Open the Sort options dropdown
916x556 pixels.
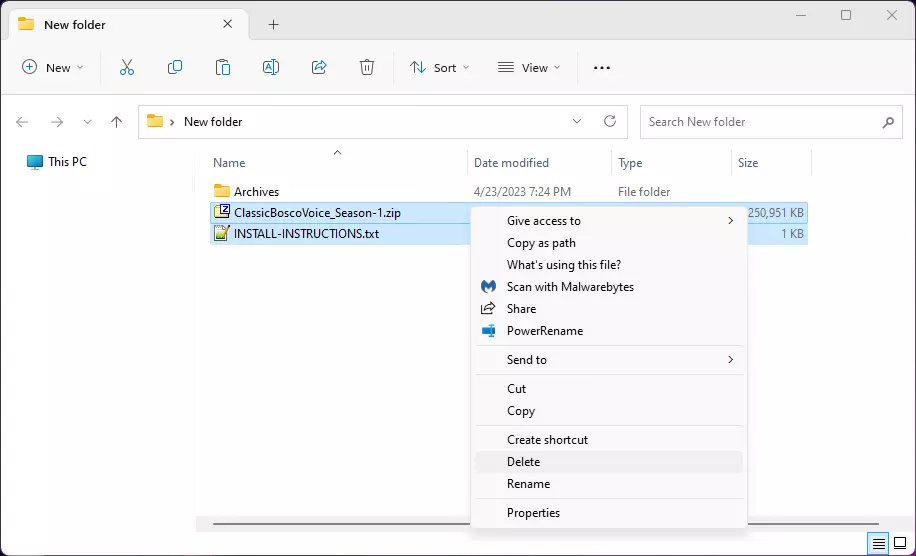438,67
